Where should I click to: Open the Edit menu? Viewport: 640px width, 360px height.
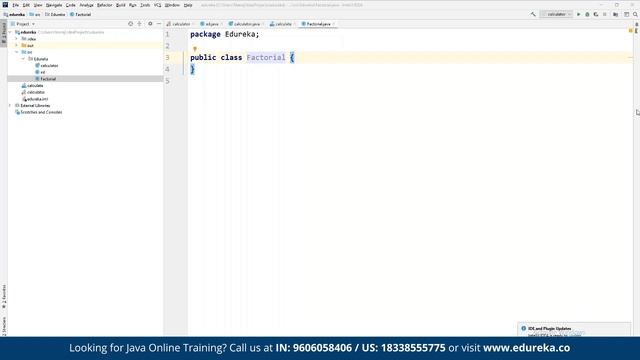tap(26, 5)
